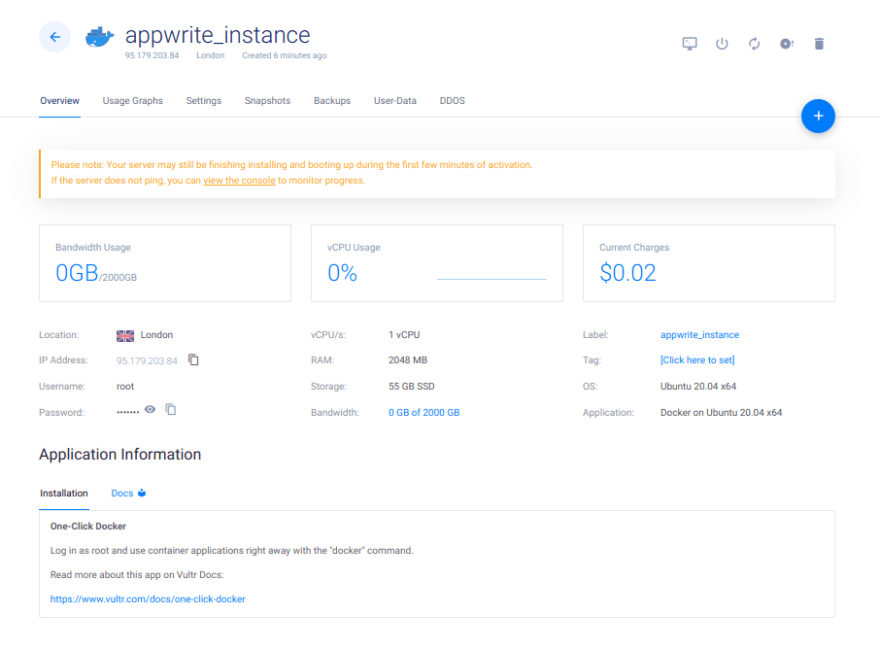
Task: Open the Usage Graphs tab
Action: [x=132, y=100]
